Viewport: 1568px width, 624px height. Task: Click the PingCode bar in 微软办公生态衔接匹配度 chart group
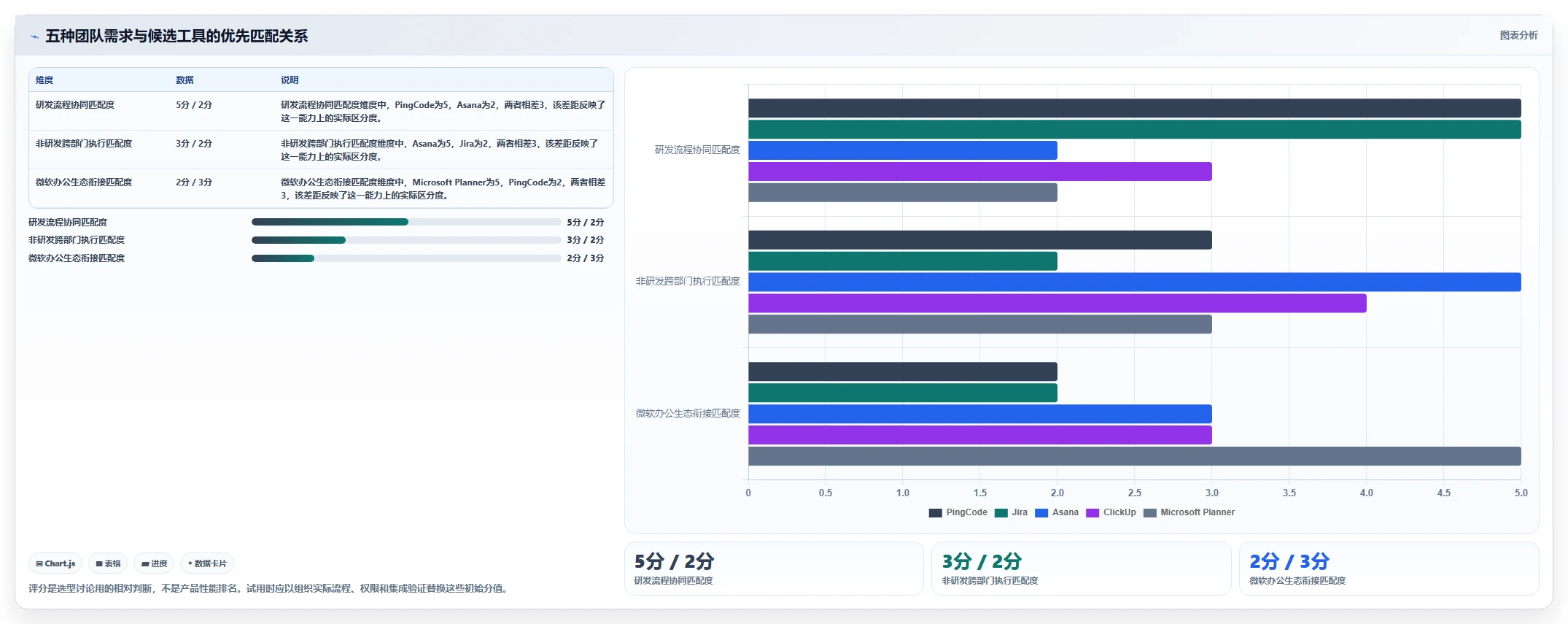(903, 371)
